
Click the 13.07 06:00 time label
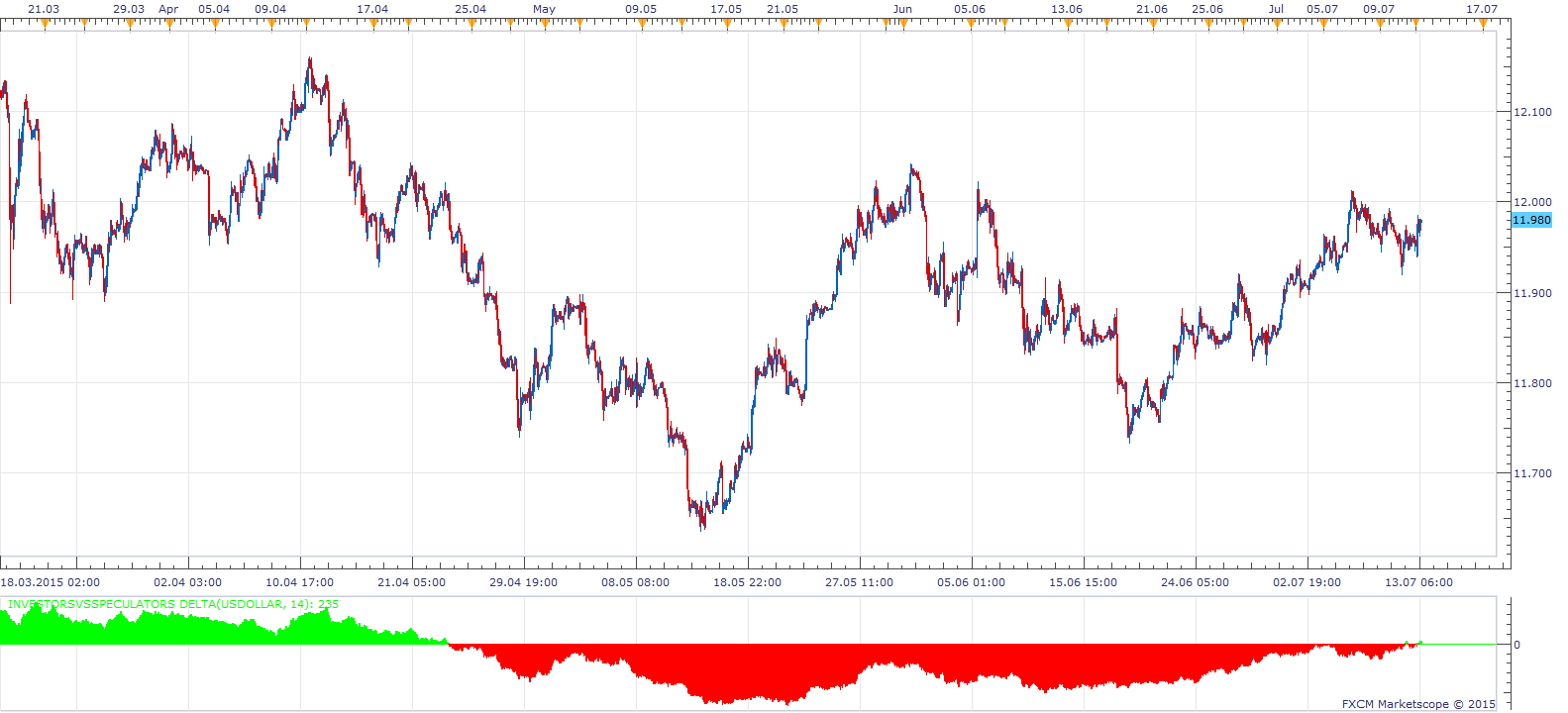point(1419,582)
